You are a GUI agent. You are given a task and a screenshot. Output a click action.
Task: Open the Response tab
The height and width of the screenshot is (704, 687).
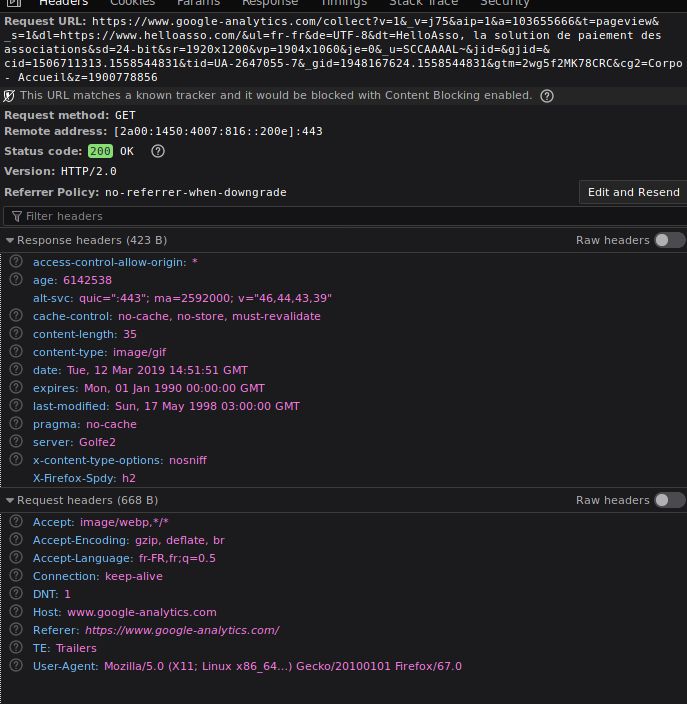point(270,3)
